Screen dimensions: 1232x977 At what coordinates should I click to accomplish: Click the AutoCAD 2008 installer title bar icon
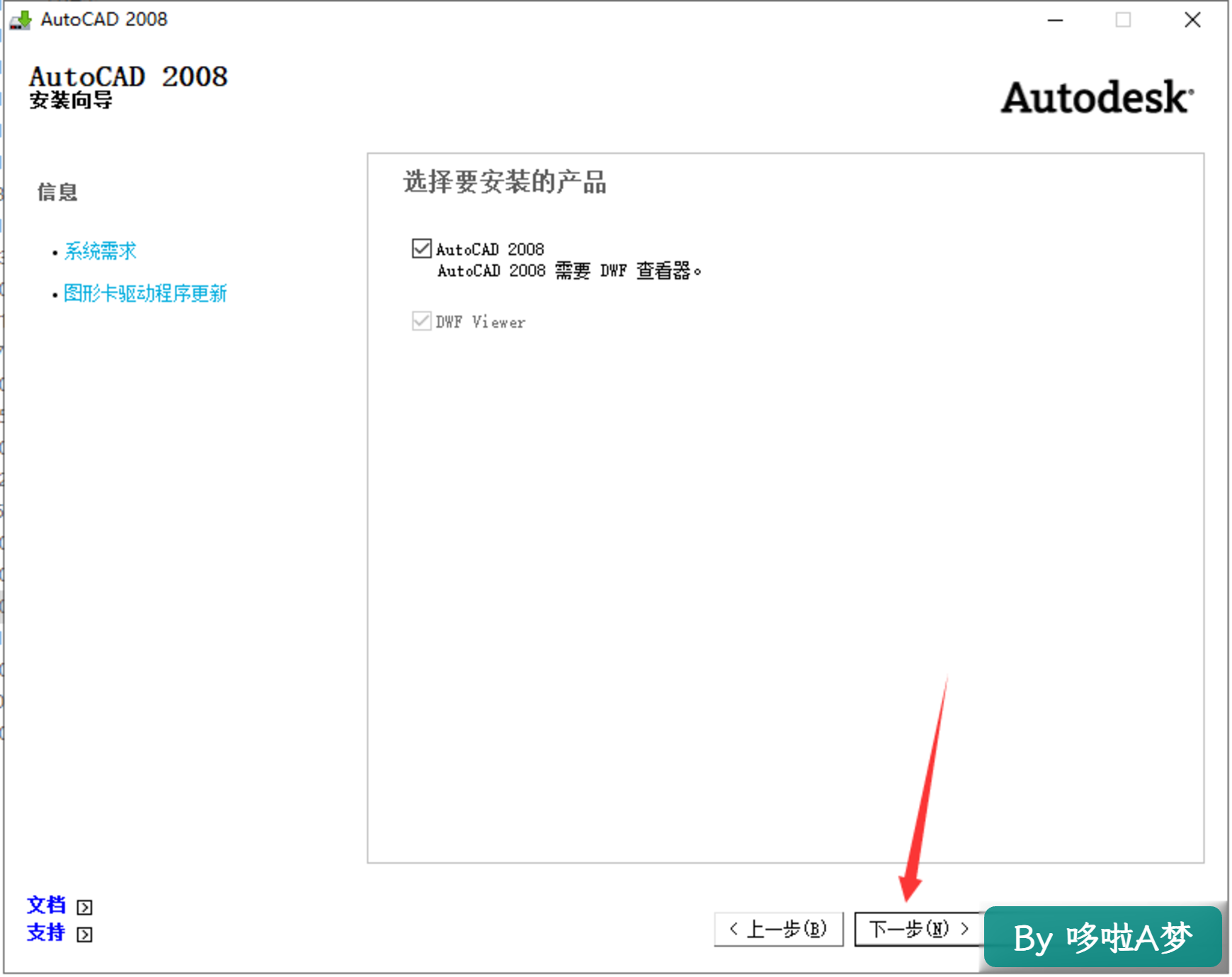coord(21,20)
